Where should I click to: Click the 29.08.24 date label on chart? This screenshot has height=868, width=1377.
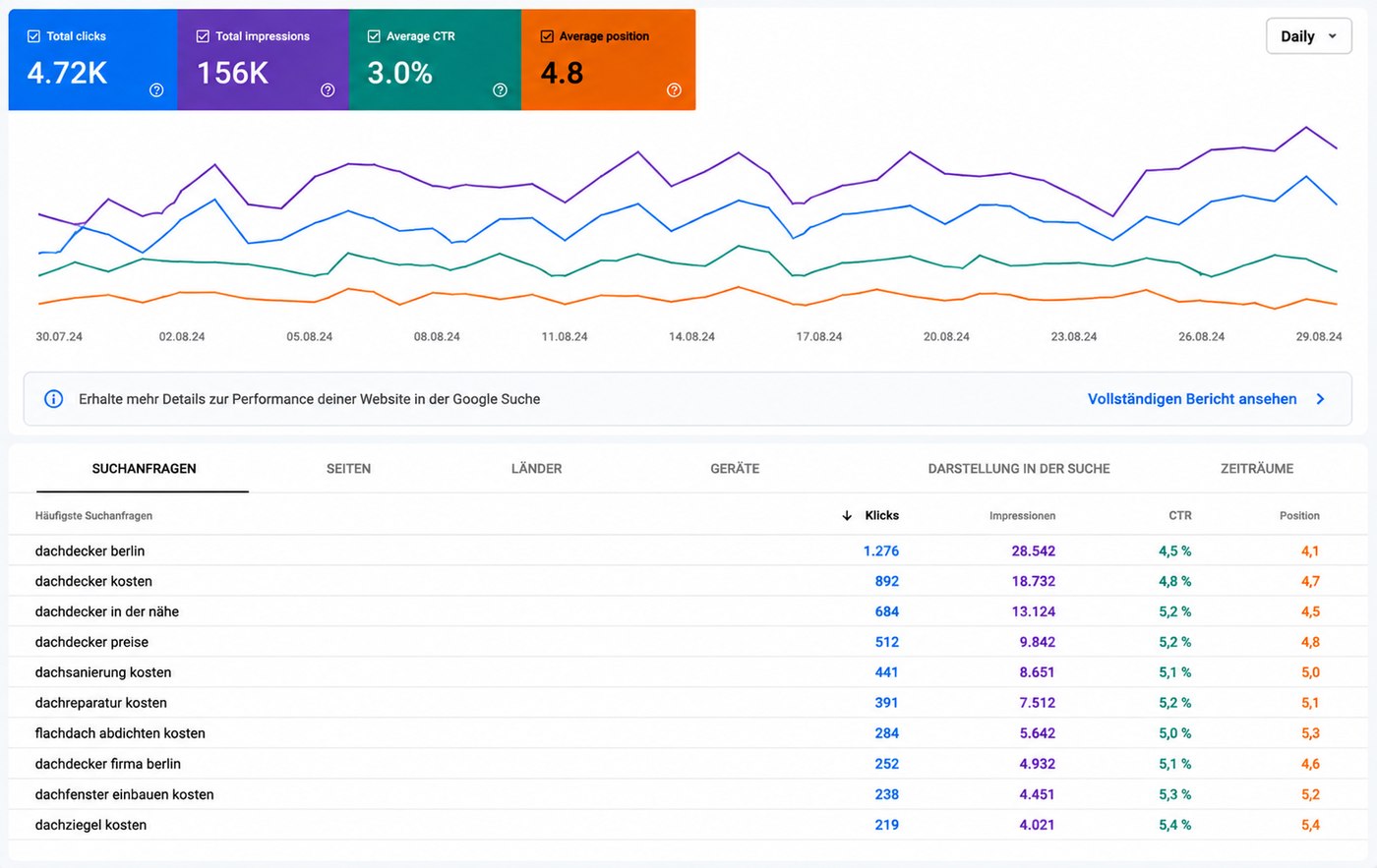coord(1318,337)
